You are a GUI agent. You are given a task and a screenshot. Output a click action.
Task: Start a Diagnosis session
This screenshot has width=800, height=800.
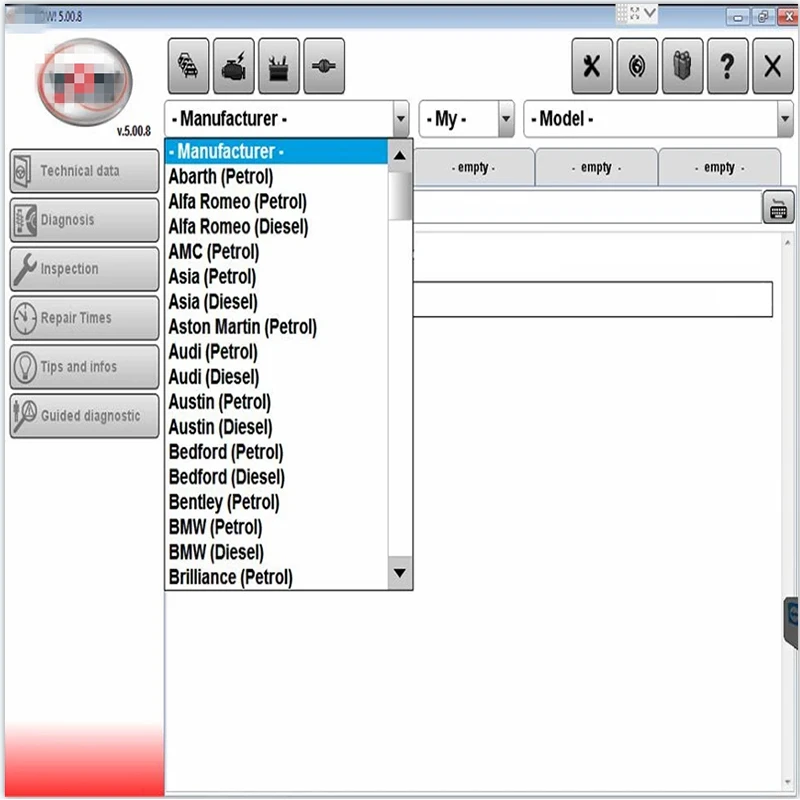[x=83, y=219]
